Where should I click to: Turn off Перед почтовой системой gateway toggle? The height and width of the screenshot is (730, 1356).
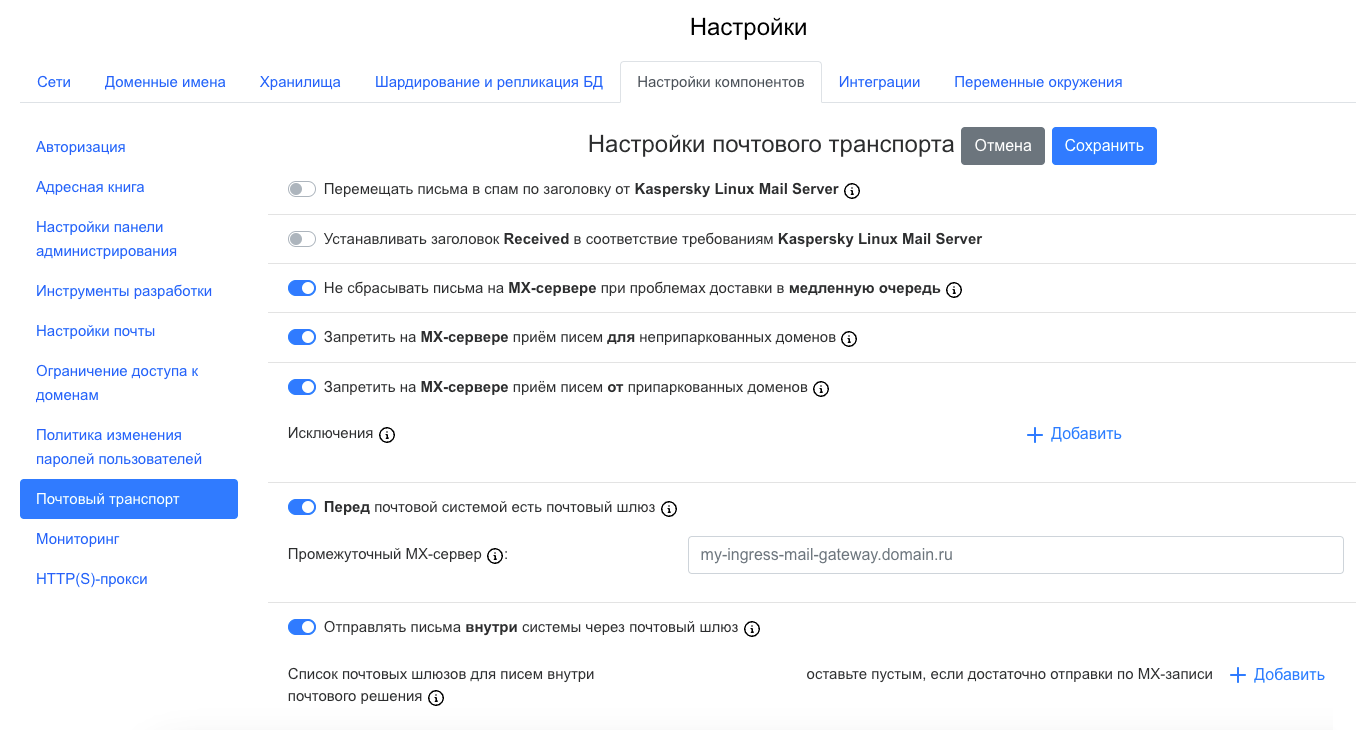coord(301,507)
